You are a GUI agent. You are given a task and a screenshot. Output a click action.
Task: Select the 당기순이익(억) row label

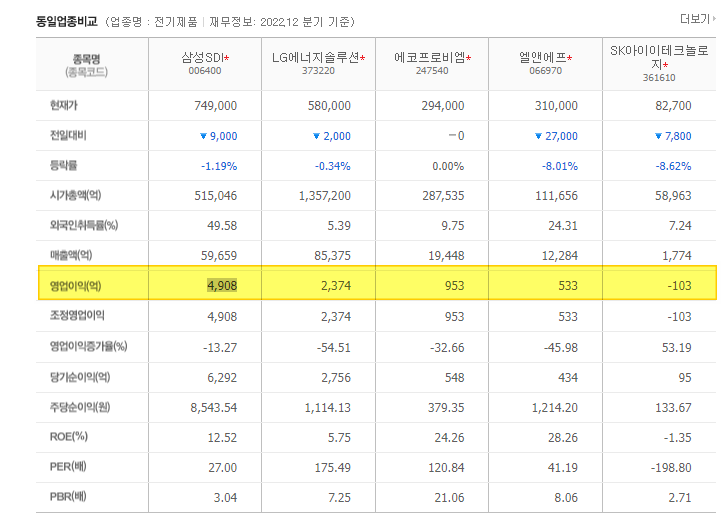[80, 377]
